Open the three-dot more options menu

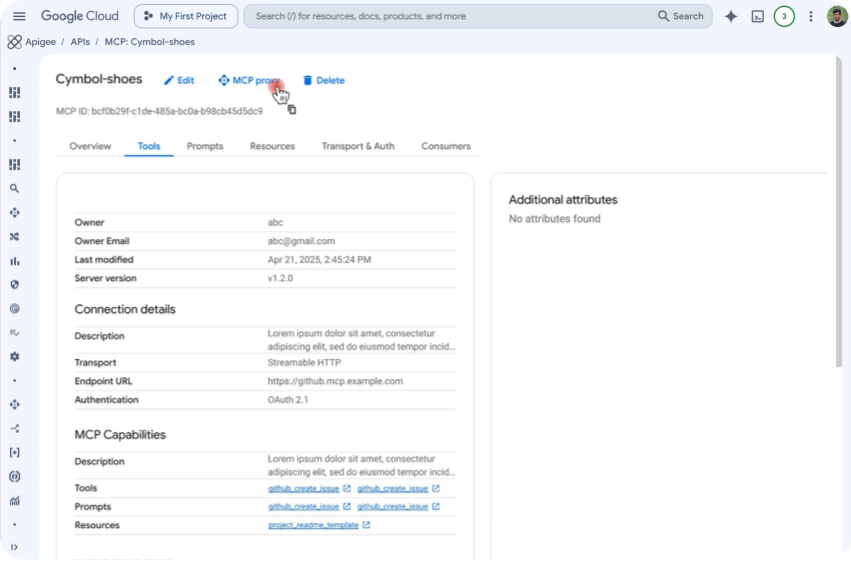click(811, 16)
